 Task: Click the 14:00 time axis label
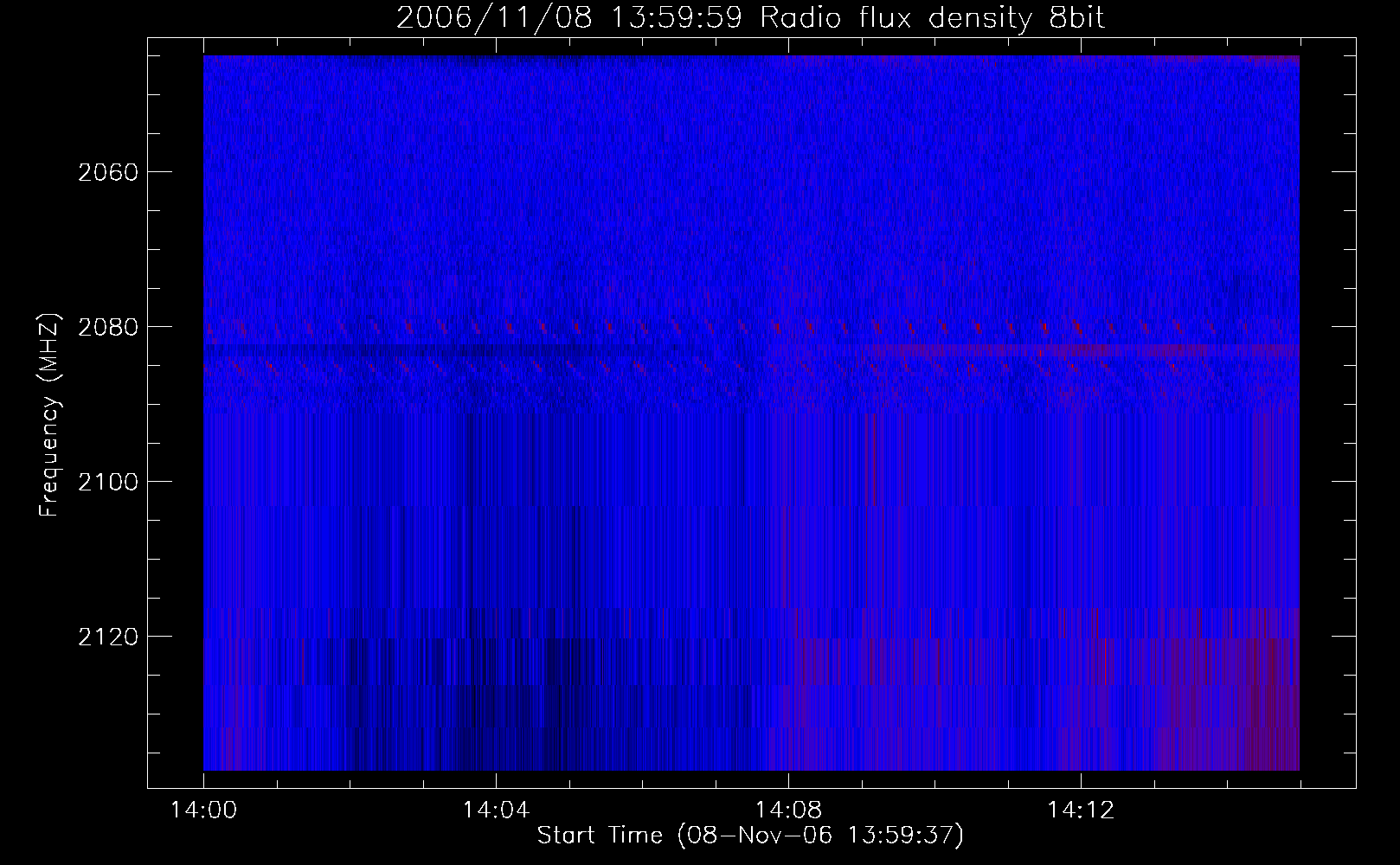tap(203, 811)
